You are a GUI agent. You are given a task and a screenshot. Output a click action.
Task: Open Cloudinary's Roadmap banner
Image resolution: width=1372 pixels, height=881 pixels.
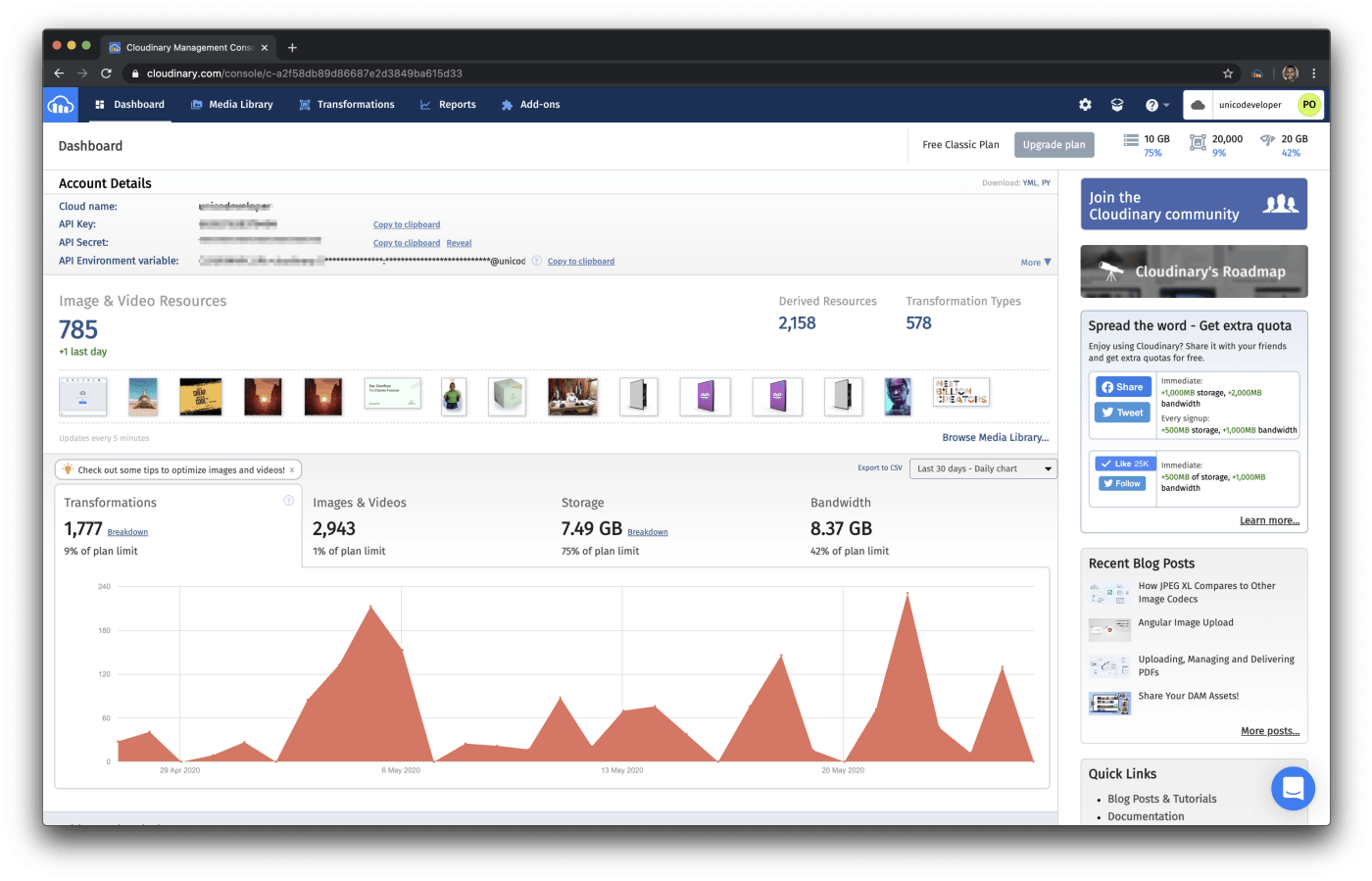tap(1194, 271)
